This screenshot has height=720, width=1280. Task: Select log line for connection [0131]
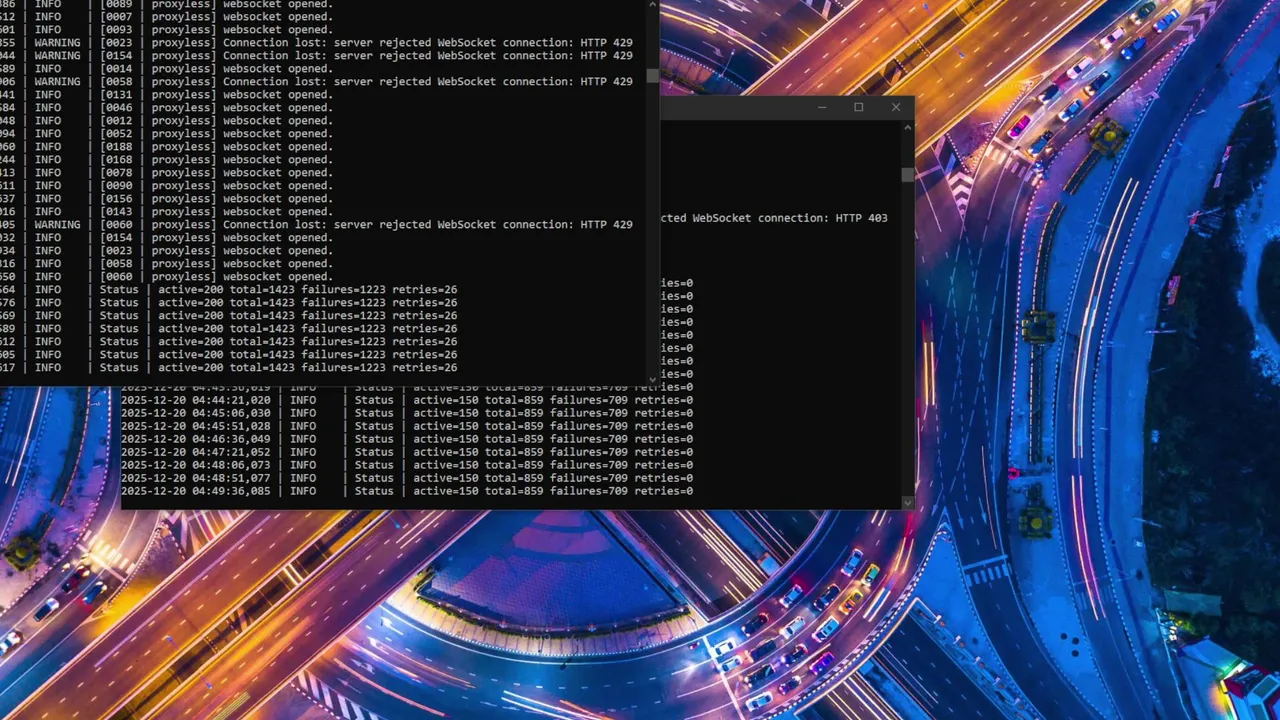(x=166, y=95)
